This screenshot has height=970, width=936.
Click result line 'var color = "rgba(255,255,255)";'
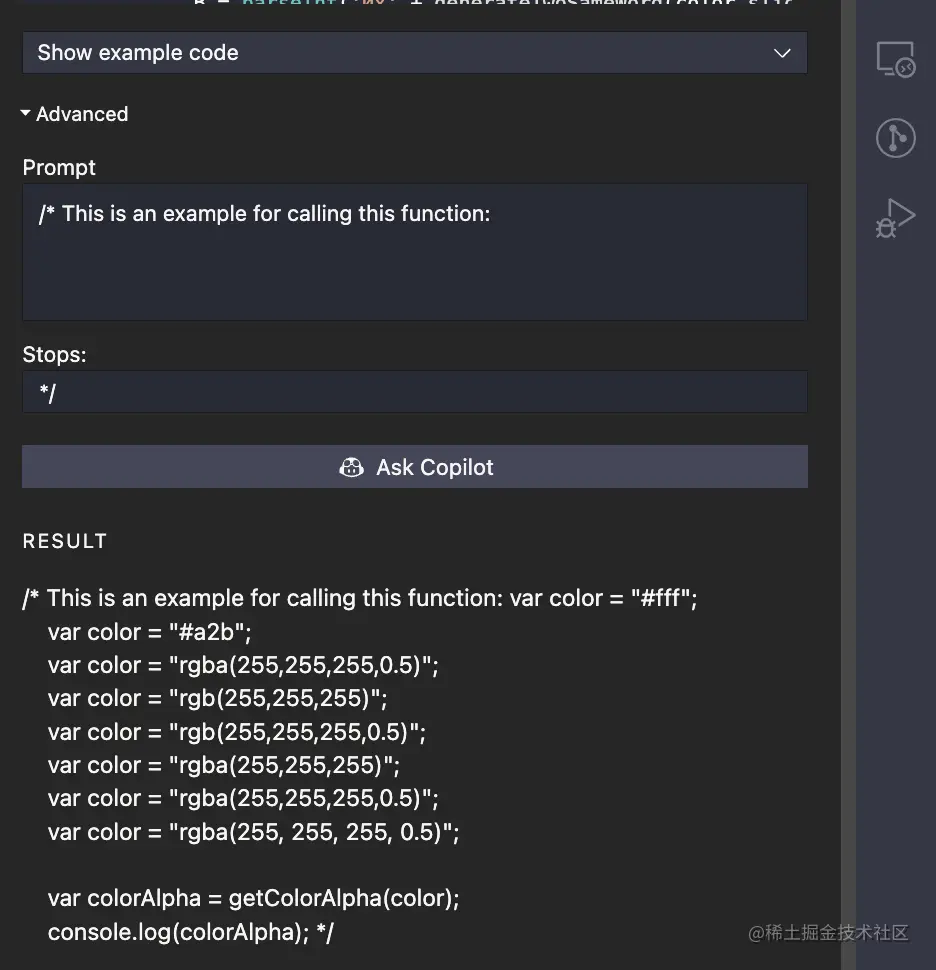click(224, 765)
